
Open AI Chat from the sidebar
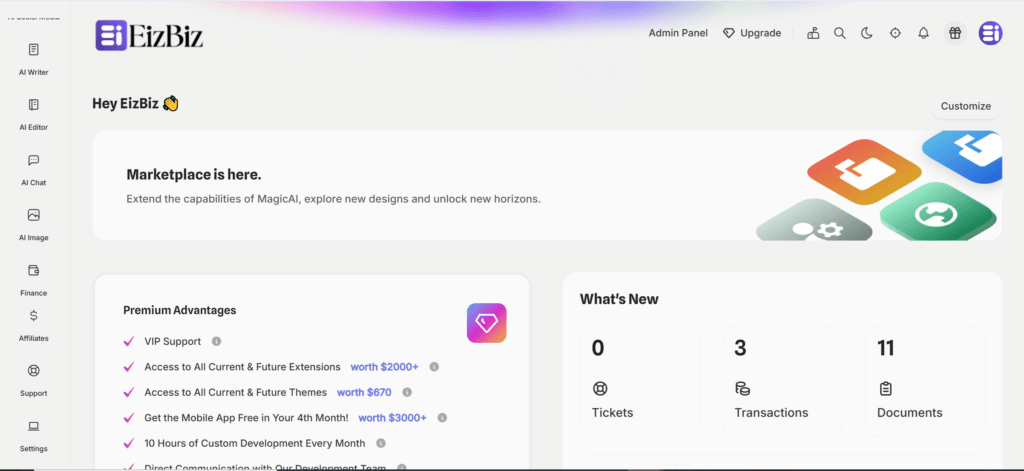tap(34, 161)
